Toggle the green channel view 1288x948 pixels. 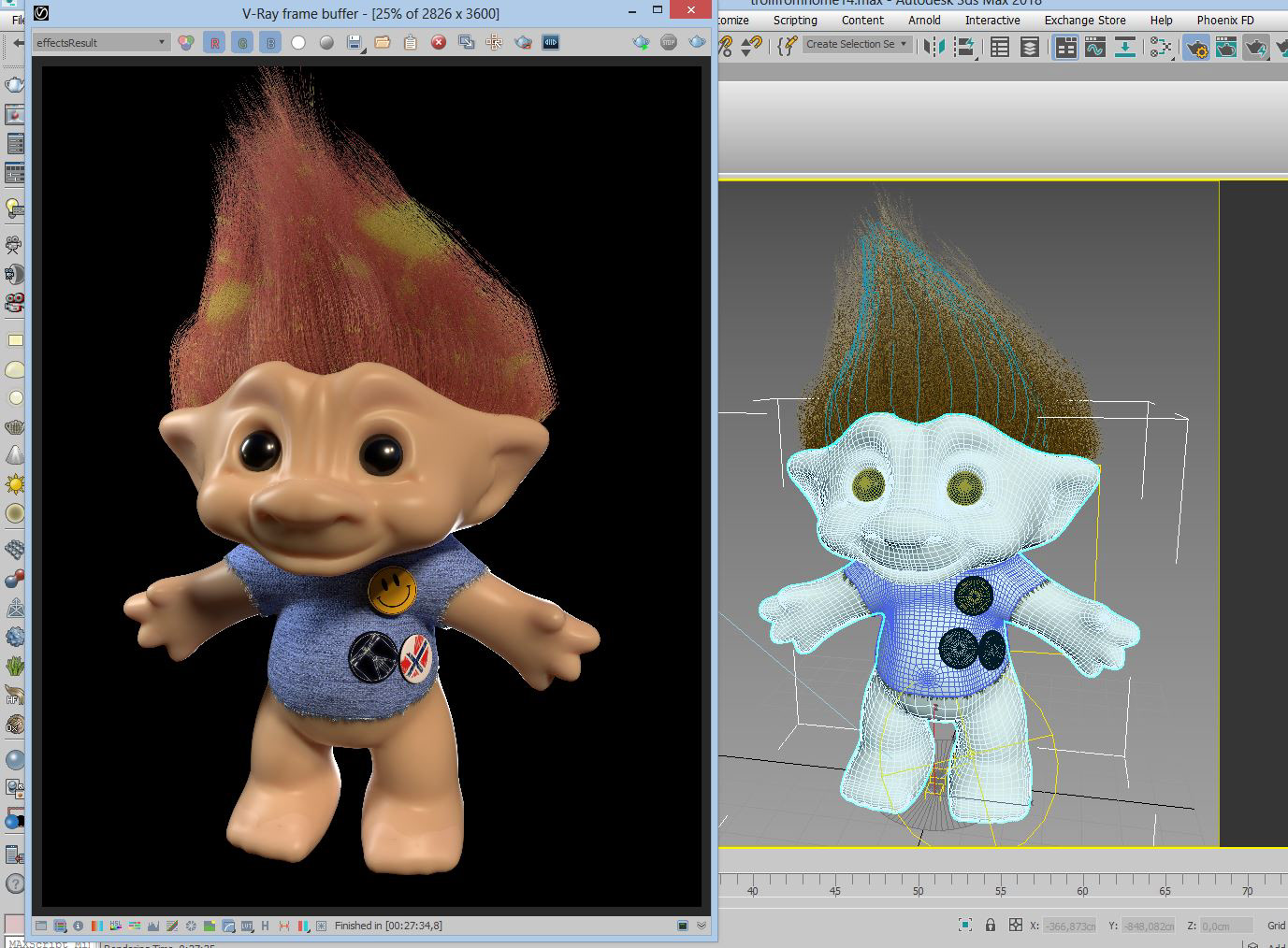242,42
